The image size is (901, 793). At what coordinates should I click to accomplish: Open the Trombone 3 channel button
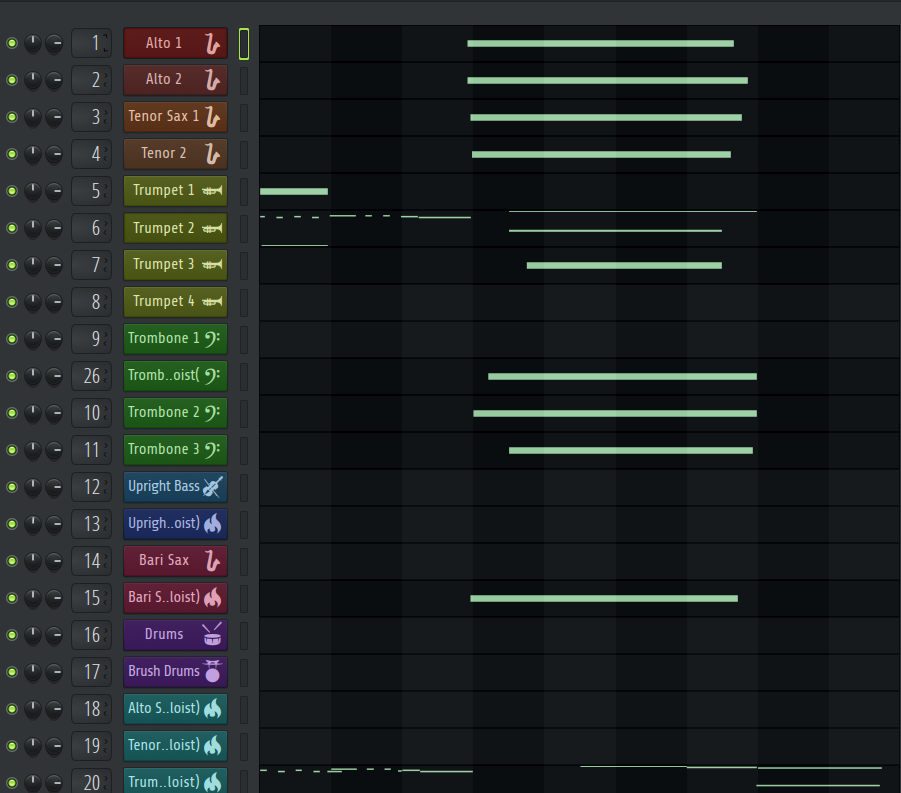point(175,450)
